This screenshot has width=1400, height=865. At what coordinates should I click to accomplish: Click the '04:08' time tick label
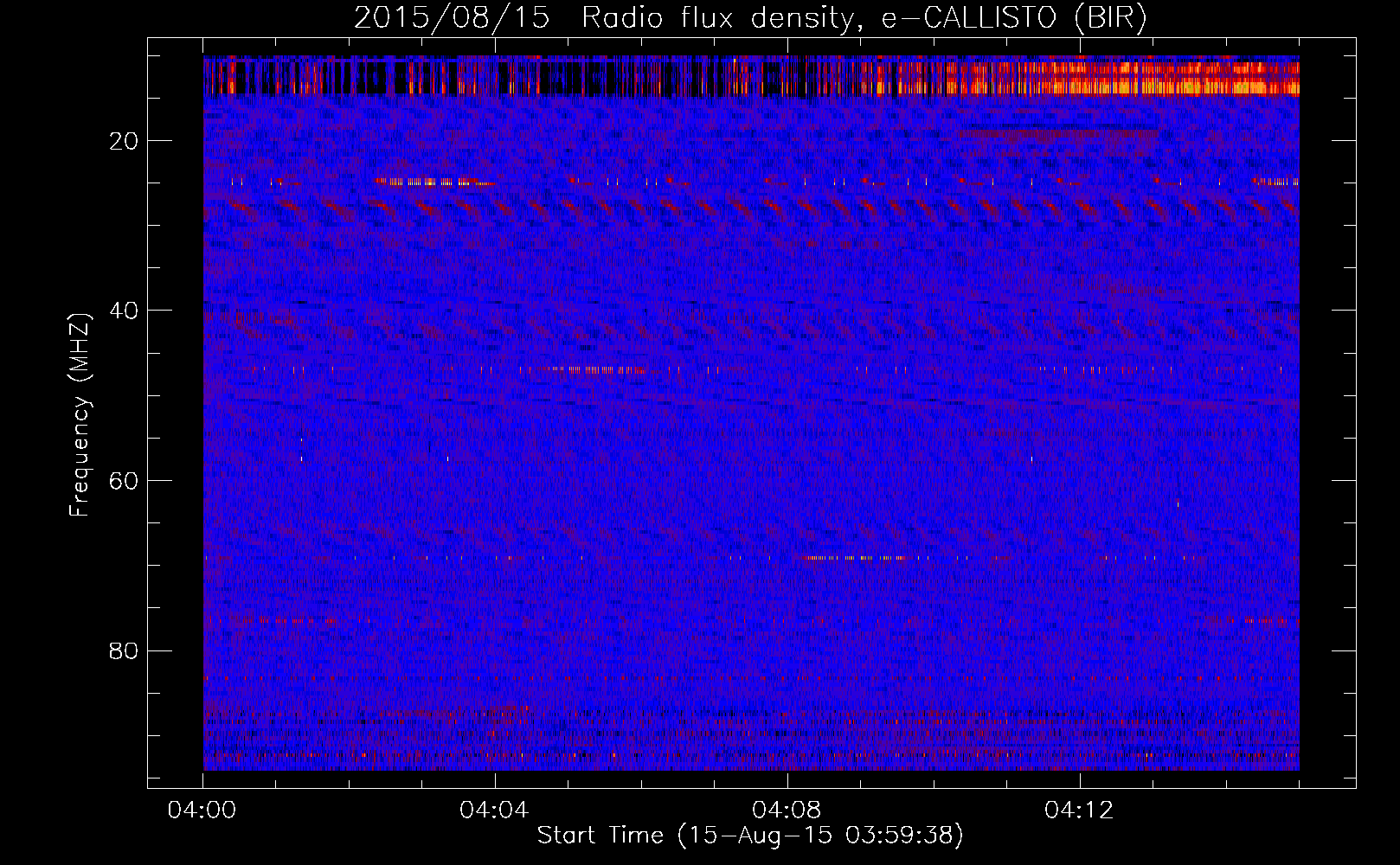(x=787, y=811)
